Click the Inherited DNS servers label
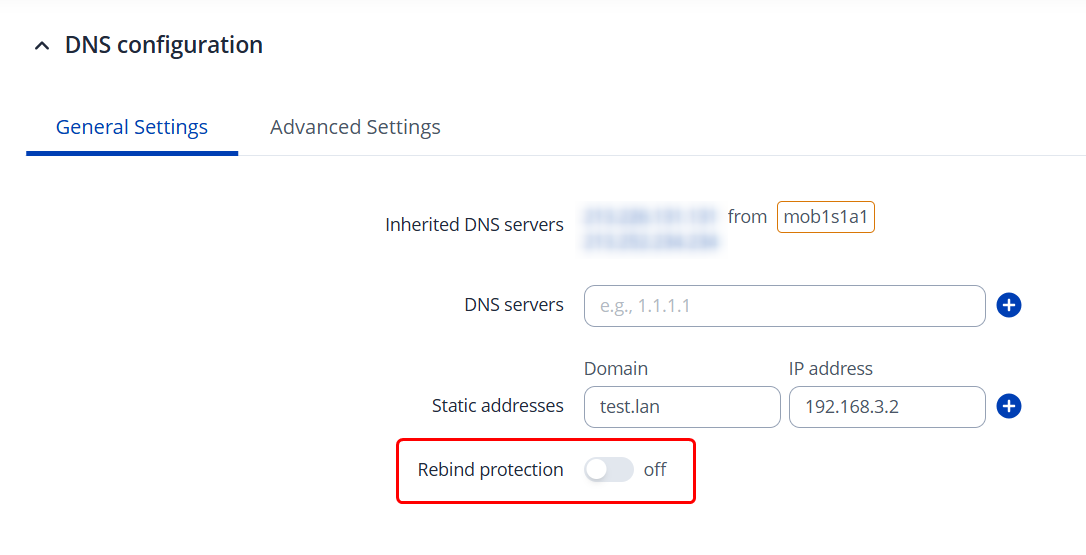 [474, 225]
